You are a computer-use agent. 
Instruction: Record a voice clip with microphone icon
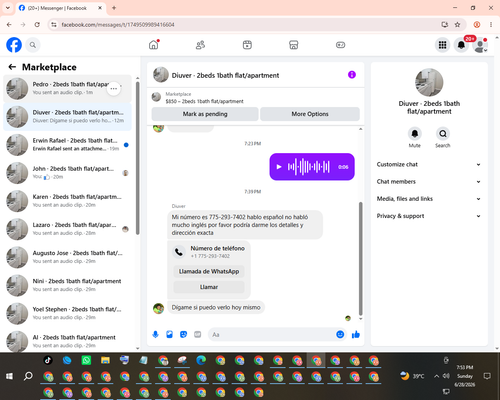155,334
